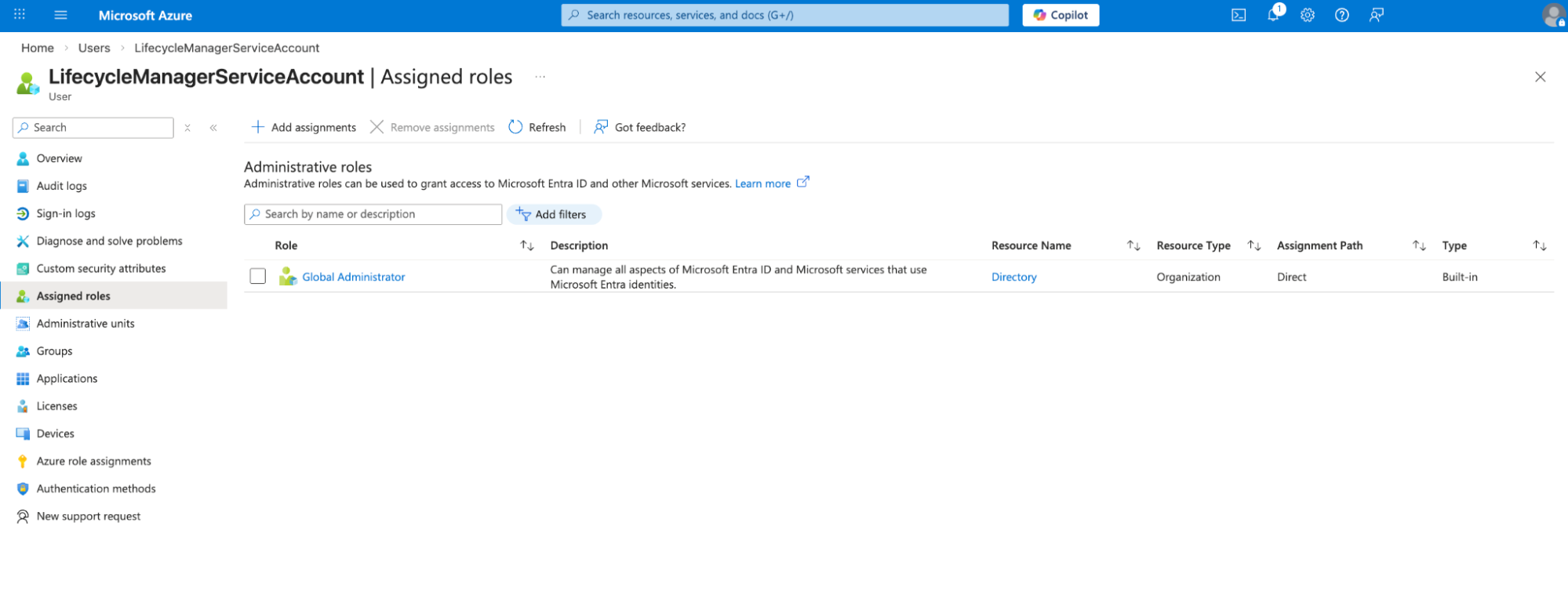Click the Search by name or description field
The height and width of the screenshot is (599, 1568).
373,214
